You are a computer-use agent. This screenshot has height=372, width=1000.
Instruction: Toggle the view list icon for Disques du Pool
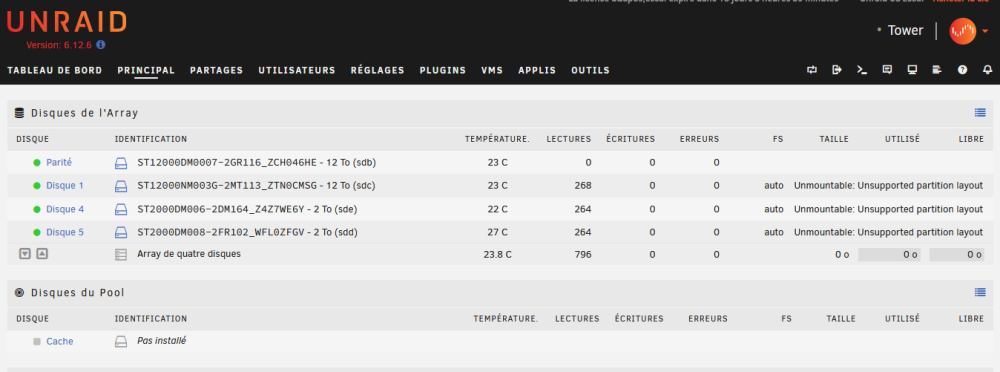coord(980,292)
